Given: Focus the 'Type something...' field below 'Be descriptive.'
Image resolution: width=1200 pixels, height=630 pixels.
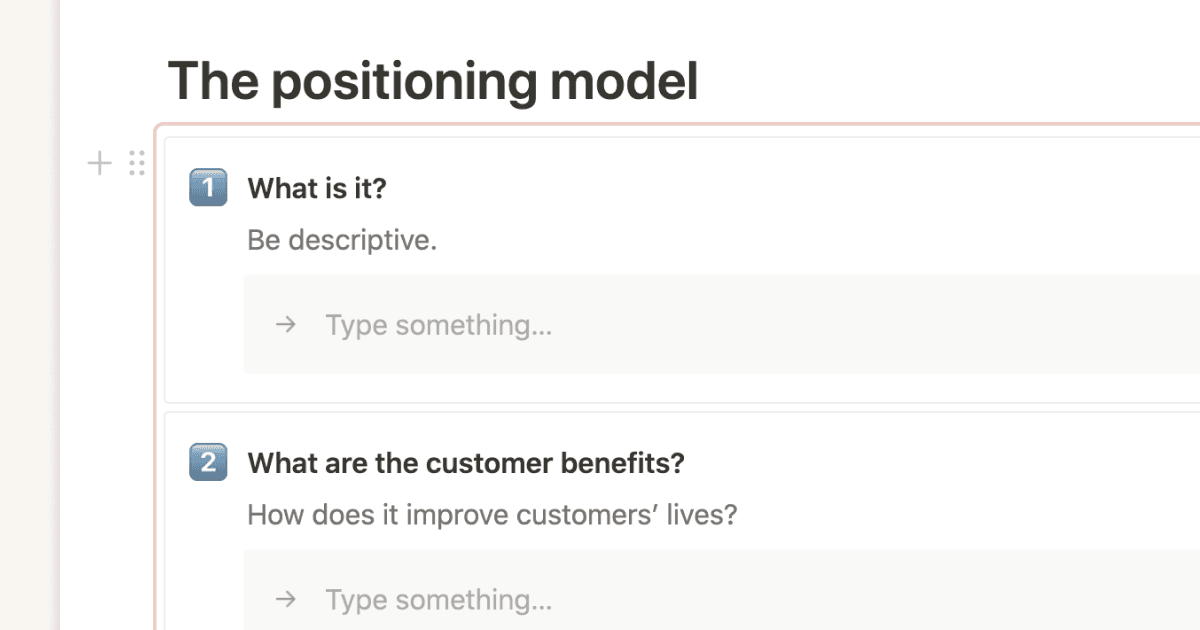Looking at the screenshot, I should [700, 325].
